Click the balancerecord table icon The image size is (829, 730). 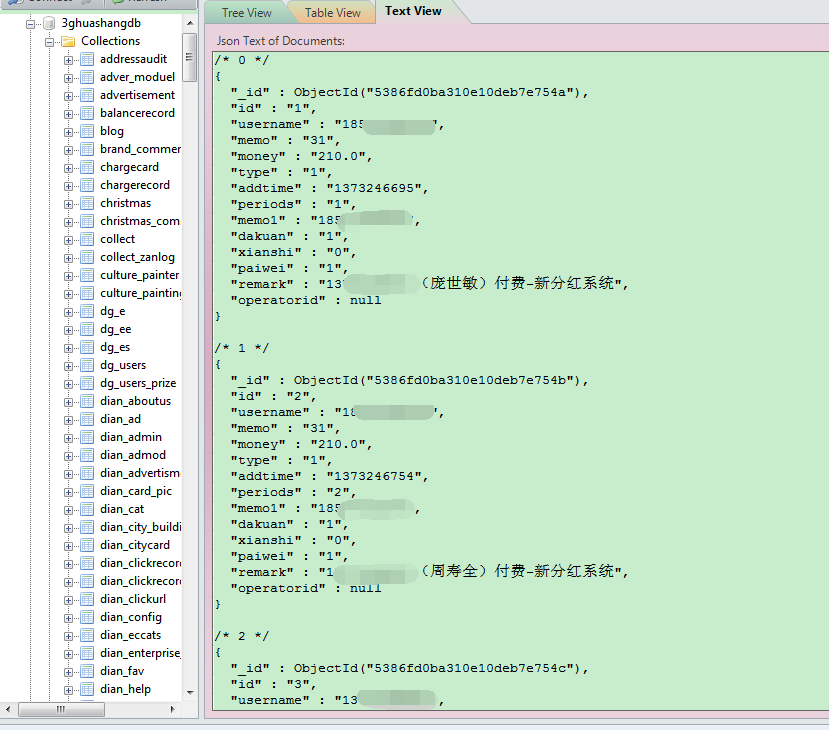click(x=87, y=113)
